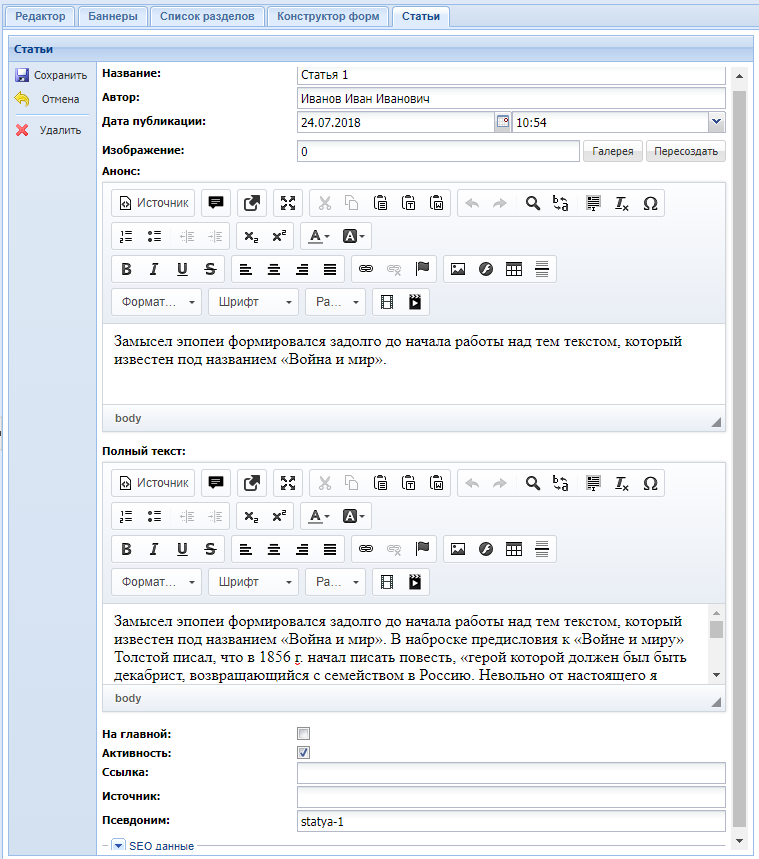
Task: Click the Псевдоним field with statya-1
Action: pos(511,821)
